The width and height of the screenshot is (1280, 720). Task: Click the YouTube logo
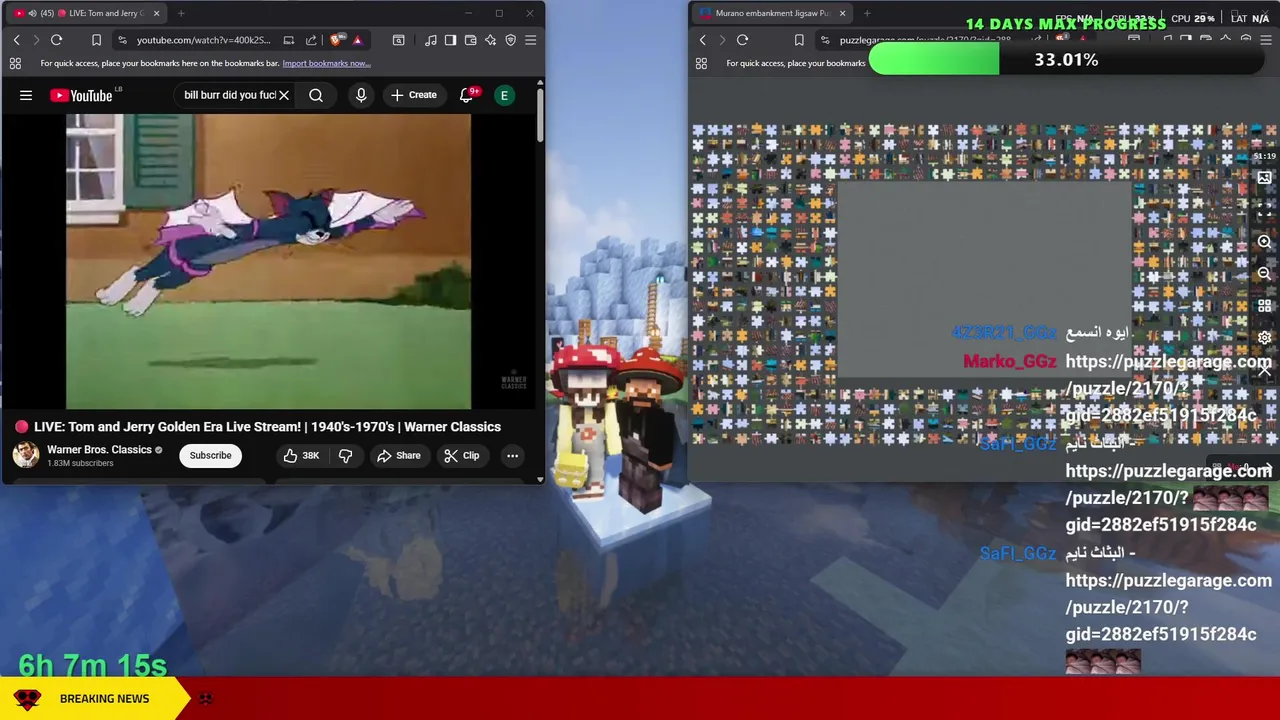pyautogui.click(x=82, y=95)
